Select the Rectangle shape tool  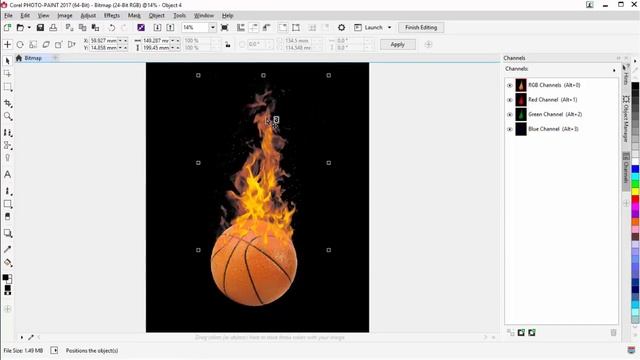pos(7,204)
